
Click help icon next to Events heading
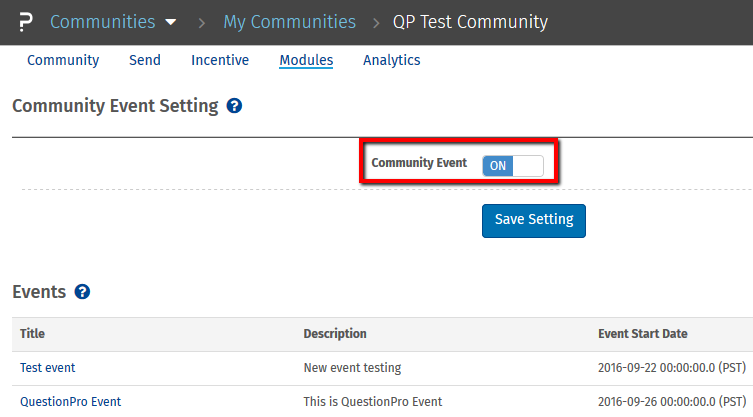[x=83, y=292]
